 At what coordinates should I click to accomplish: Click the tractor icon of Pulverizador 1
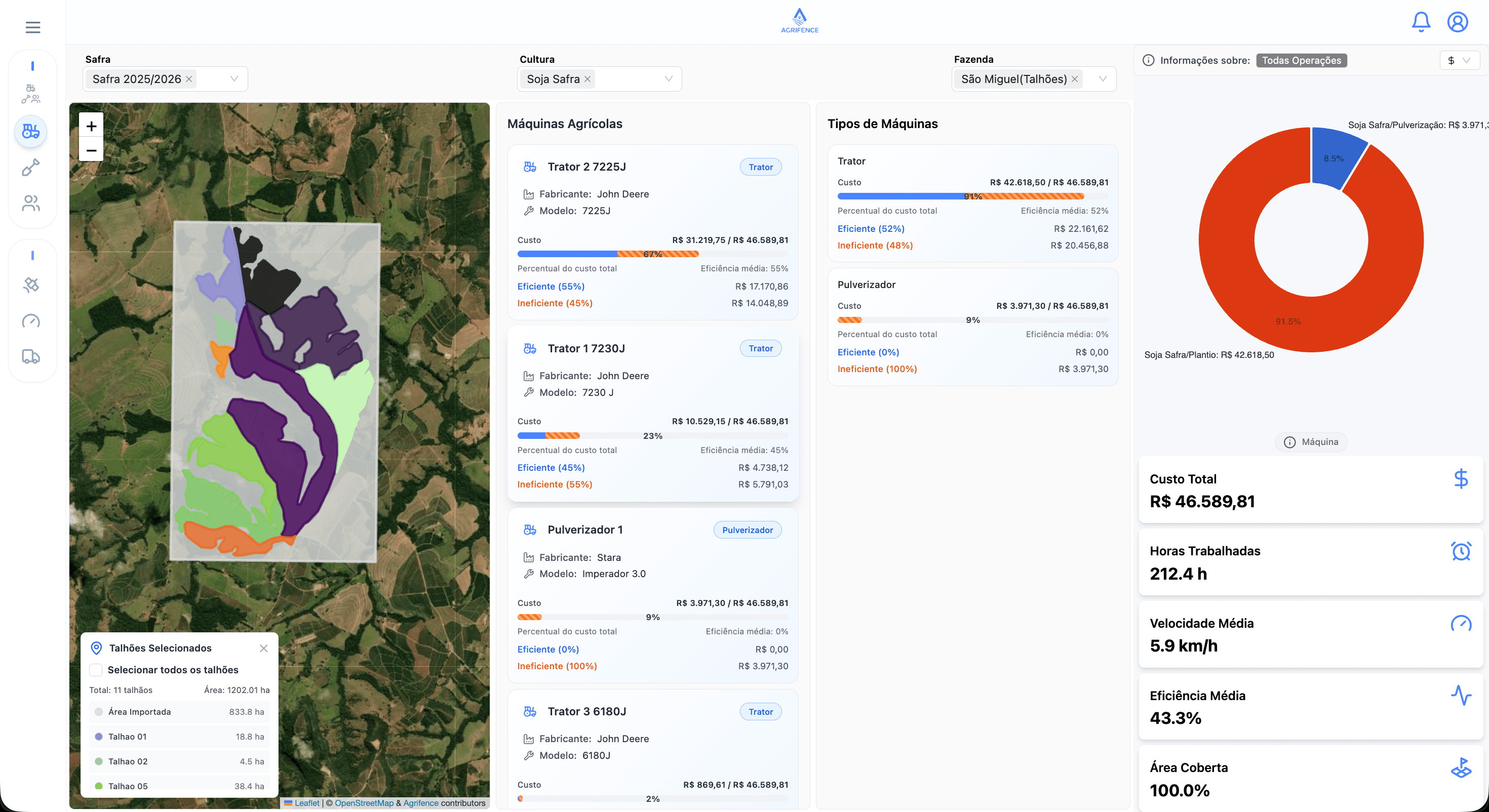(529, 530)
